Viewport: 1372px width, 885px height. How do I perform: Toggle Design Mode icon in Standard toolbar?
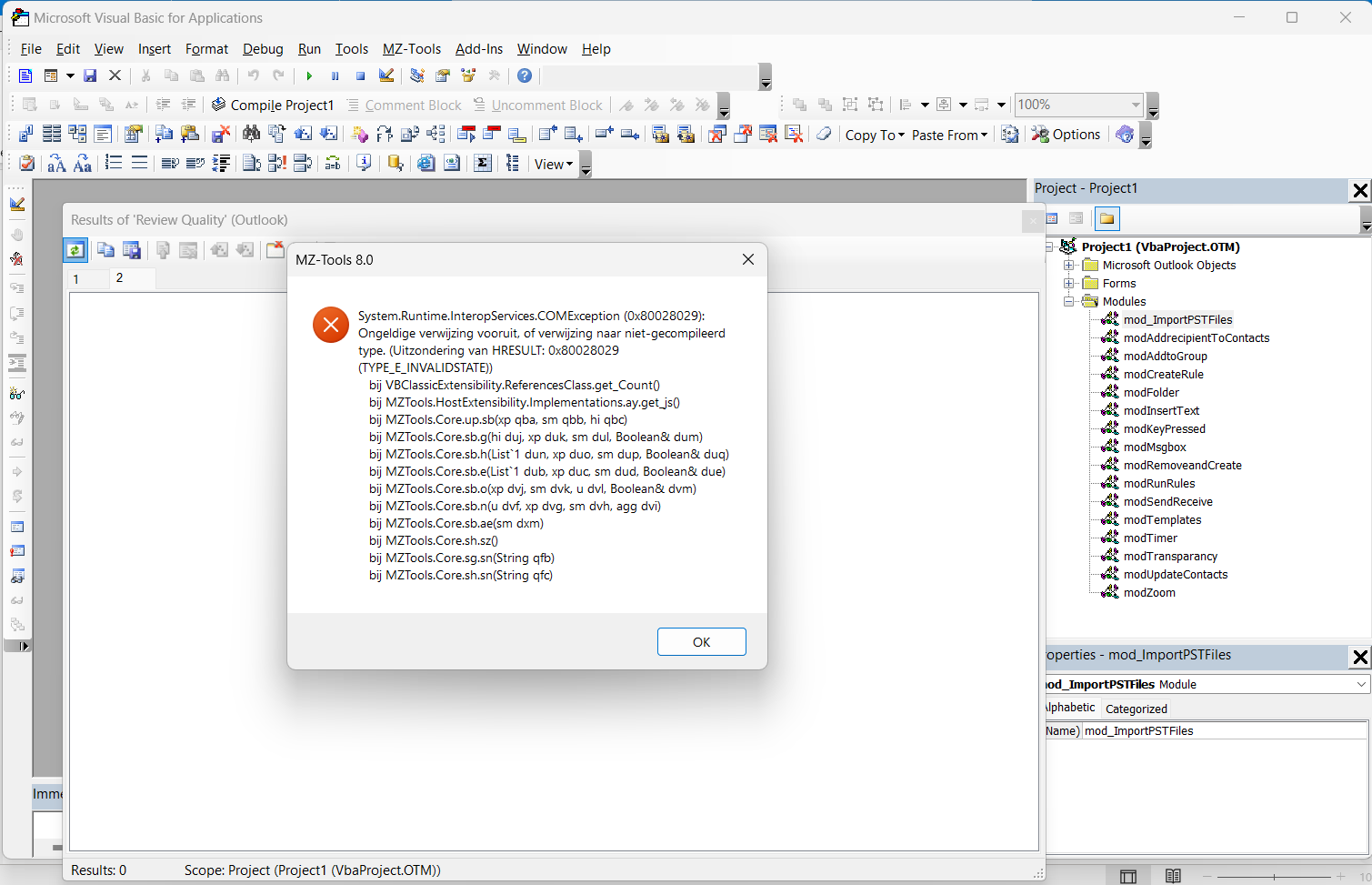[386, 75]
